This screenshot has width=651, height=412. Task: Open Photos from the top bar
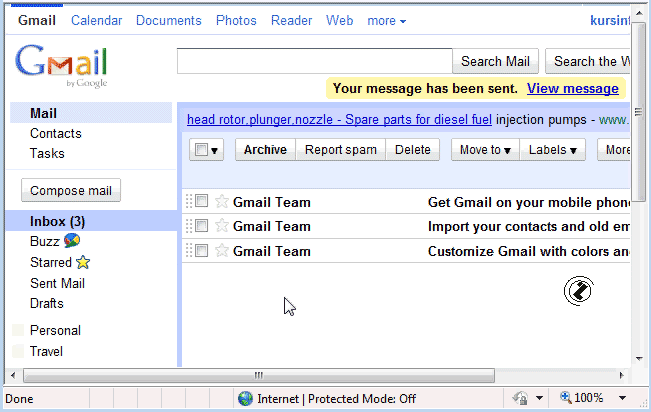coord(236,20)
